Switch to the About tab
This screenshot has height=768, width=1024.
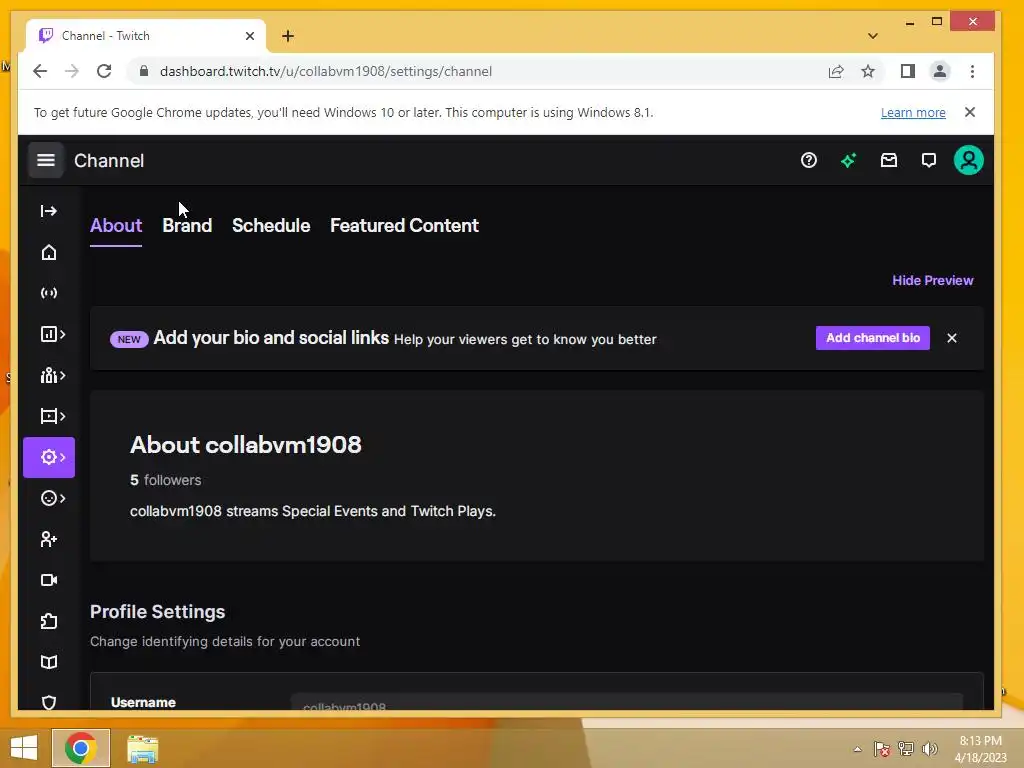(x=116, y=226)
